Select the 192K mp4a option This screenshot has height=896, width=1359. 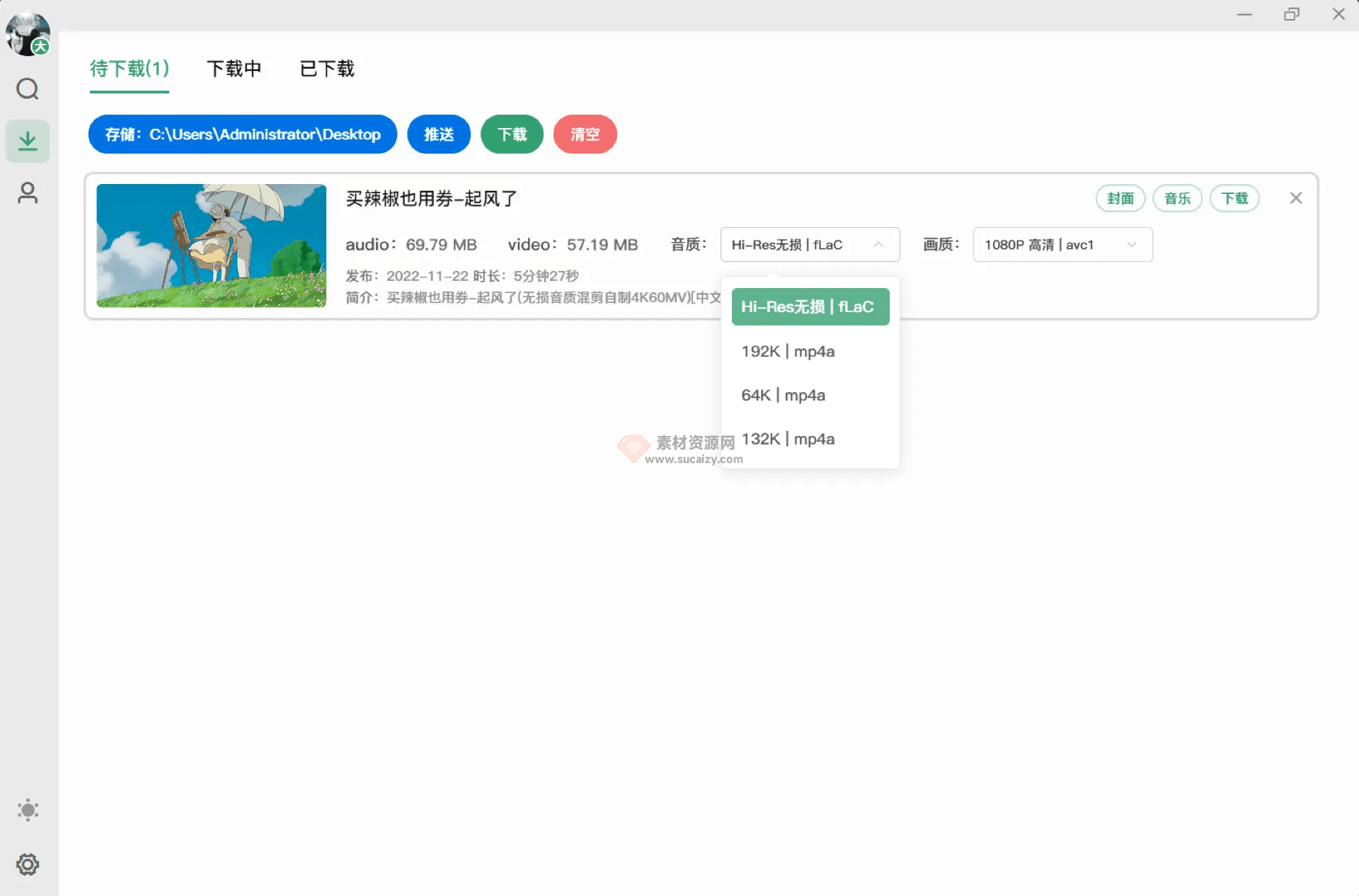[788, 351]
